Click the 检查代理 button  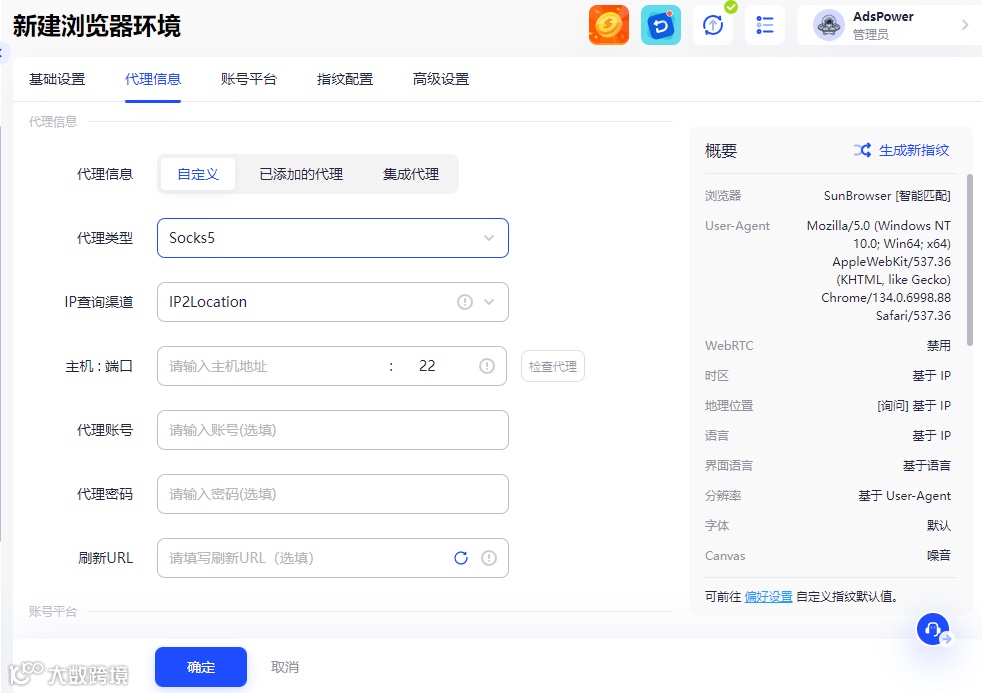pyautogui.click(x=552, y=366)
